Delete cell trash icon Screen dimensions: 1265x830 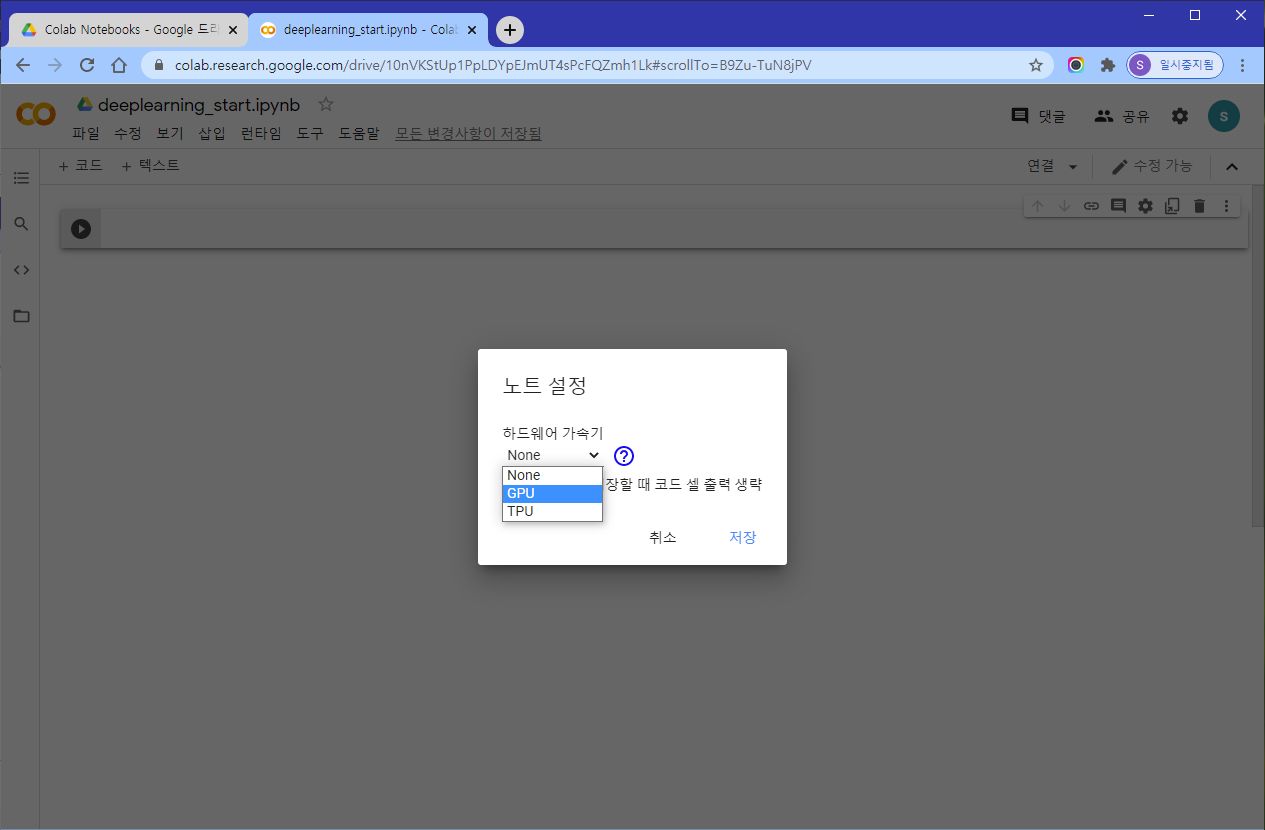tap(1199, 206)
